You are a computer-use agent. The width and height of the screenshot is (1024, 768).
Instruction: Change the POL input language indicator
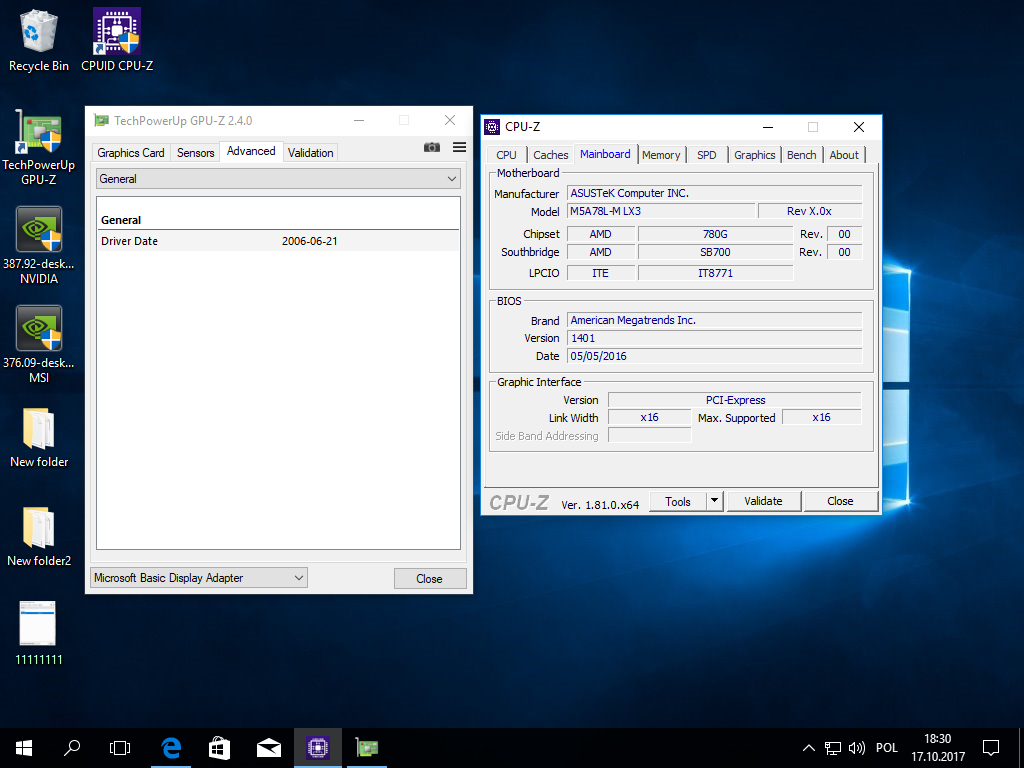[x=887, y=748]
